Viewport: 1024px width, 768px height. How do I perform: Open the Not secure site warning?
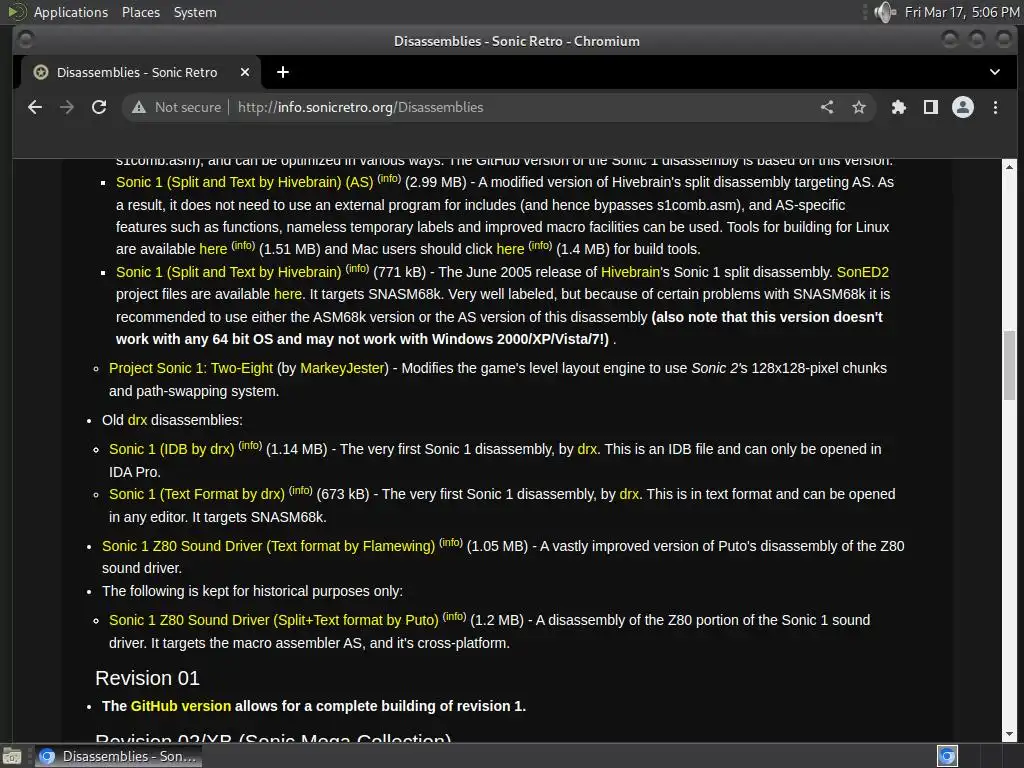coord(176,107)
